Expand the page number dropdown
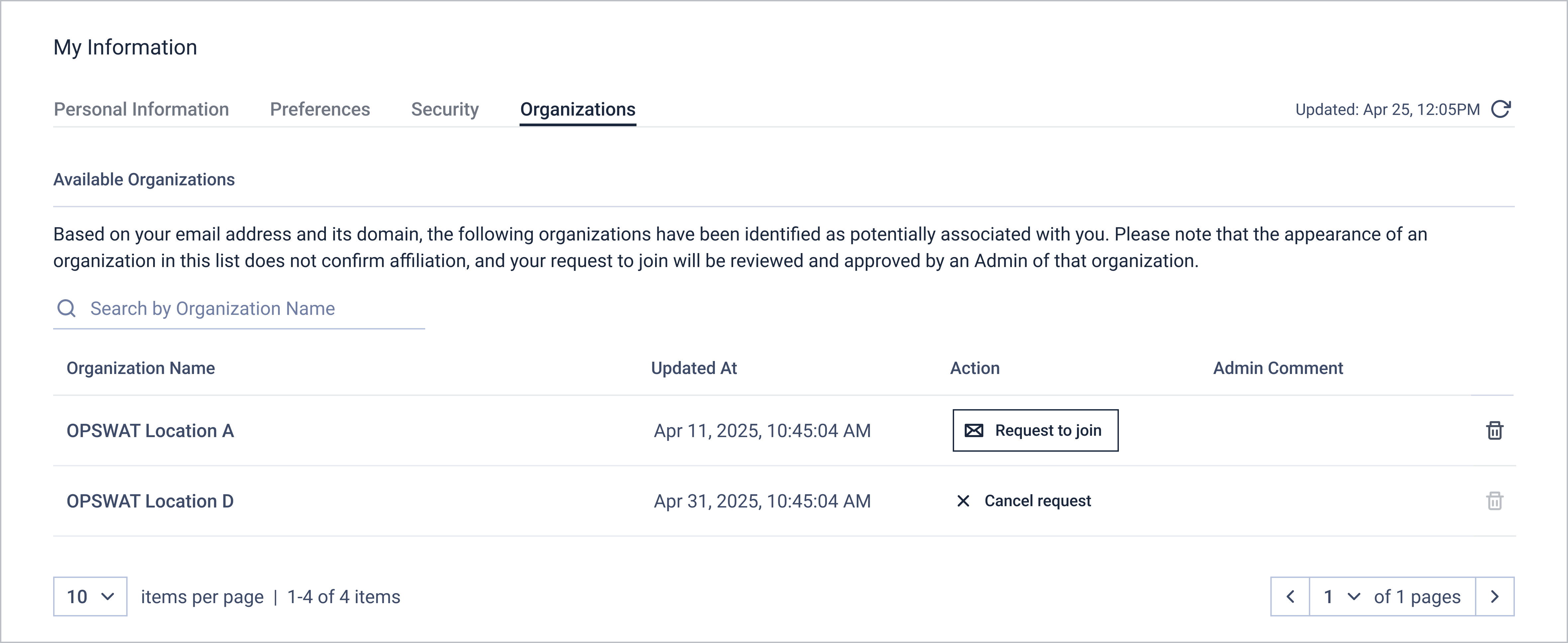This screenshot has width=1568, height=643. point(1341,597)
